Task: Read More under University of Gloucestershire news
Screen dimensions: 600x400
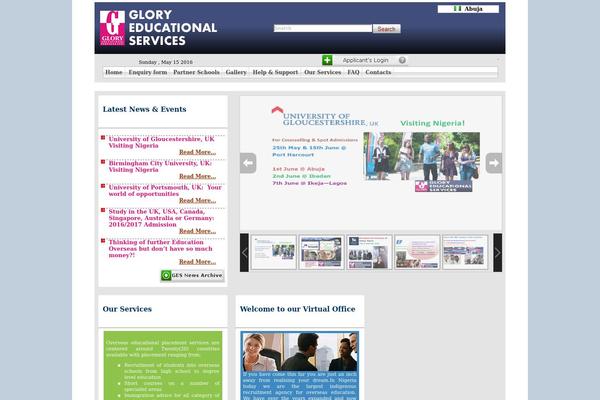Action: click(197, 152)
